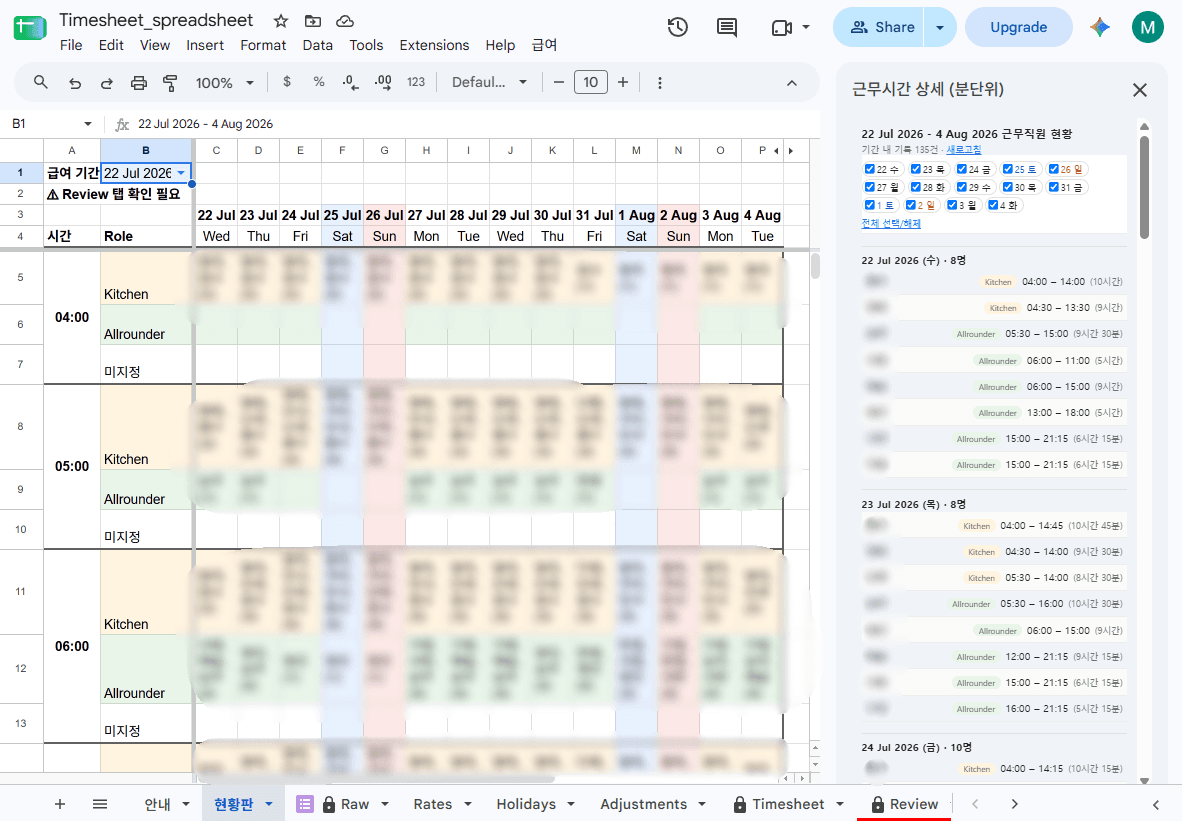Star the Timesheet_spreadsheet document
The height and width of the screenshot is (821, 1182).
pyautogui.click(x=280, y=21)
